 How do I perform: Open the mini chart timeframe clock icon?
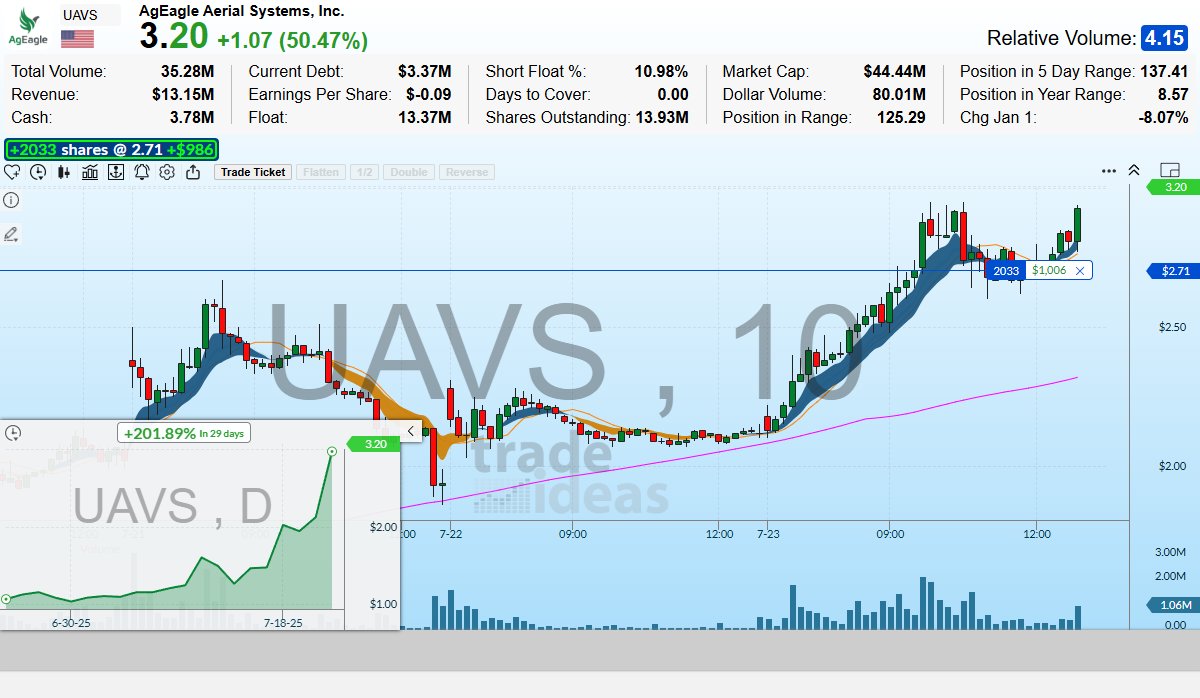[13, 433]
